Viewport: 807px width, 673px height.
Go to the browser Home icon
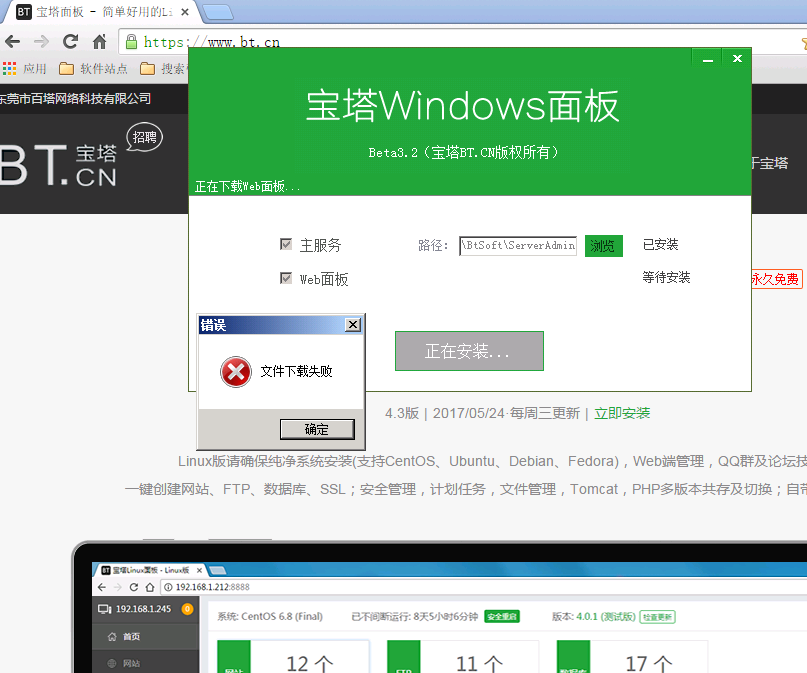click(x=99, y=41)
